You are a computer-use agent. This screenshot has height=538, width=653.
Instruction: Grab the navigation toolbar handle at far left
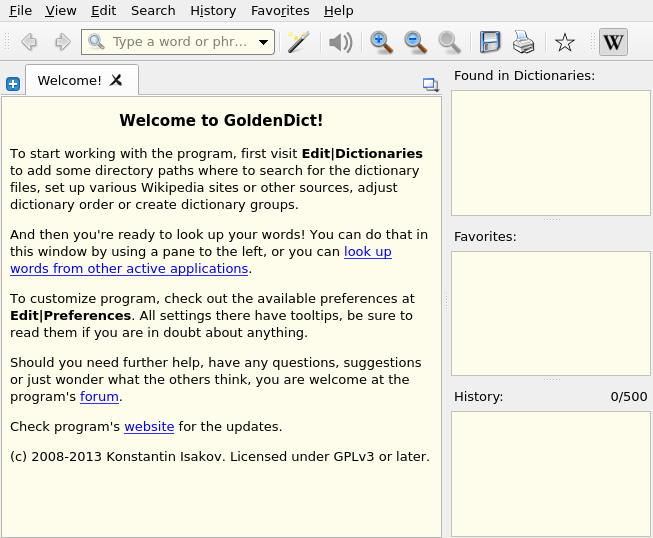pos(7,42)
